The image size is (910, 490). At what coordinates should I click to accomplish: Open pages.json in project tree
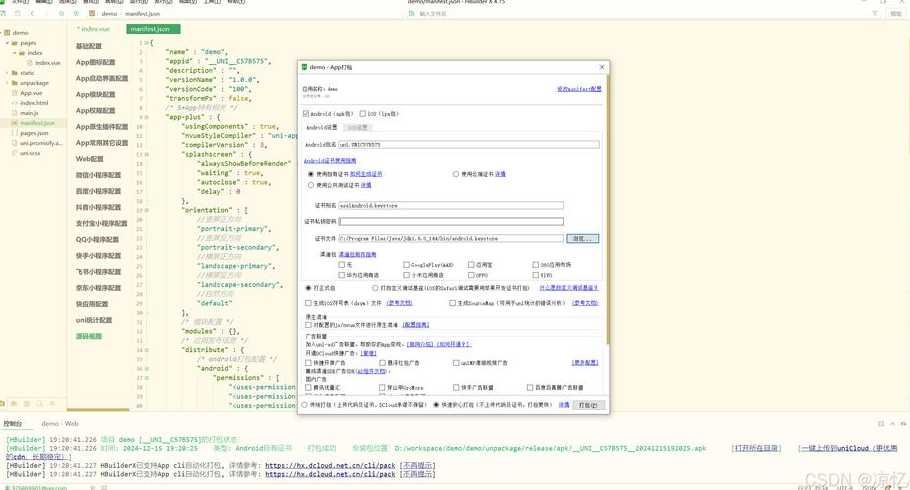pos(34,133)
